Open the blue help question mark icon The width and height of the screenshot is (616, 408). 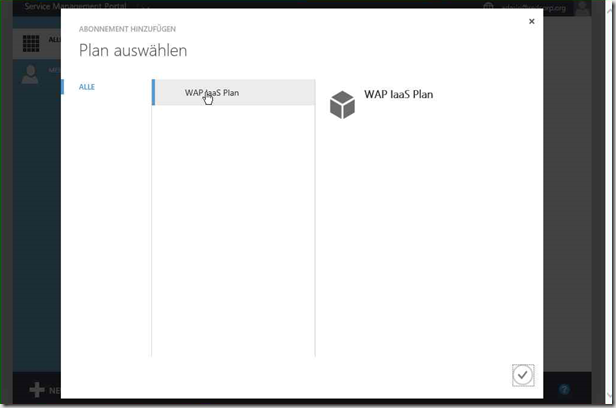point(565,390)
